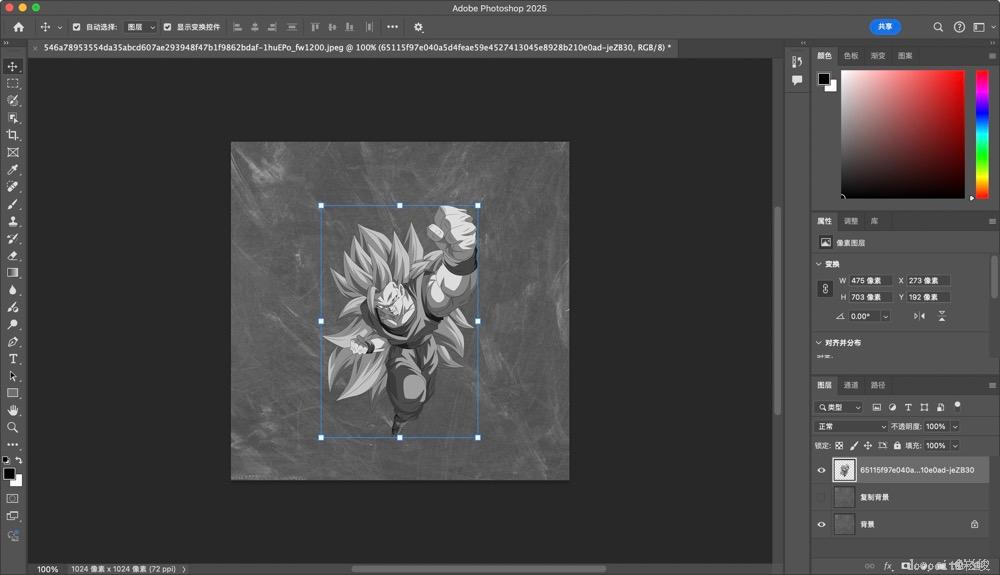The width and height of the screenshot is (1000, 575).
Task: Click the rainbow hue slider strip
Action: coord(982,133)
